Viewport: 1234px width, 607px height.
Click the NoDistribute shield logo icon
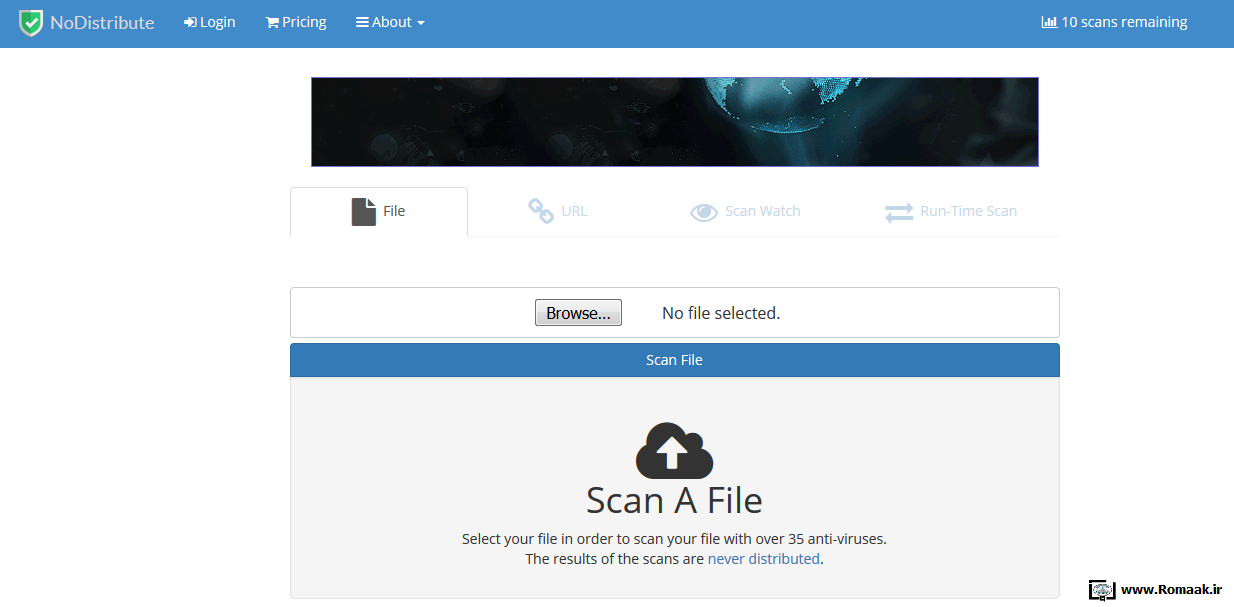click(x=31, y=22)
